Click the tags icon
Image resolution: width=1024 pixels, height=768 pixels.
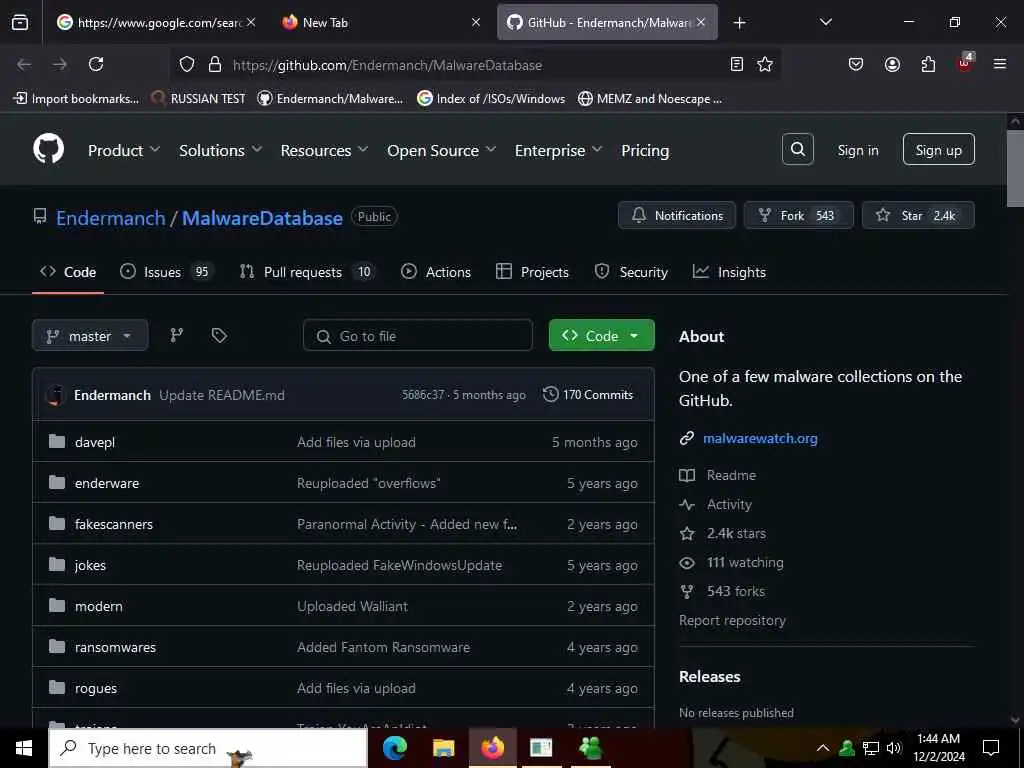tap(219, 335)
